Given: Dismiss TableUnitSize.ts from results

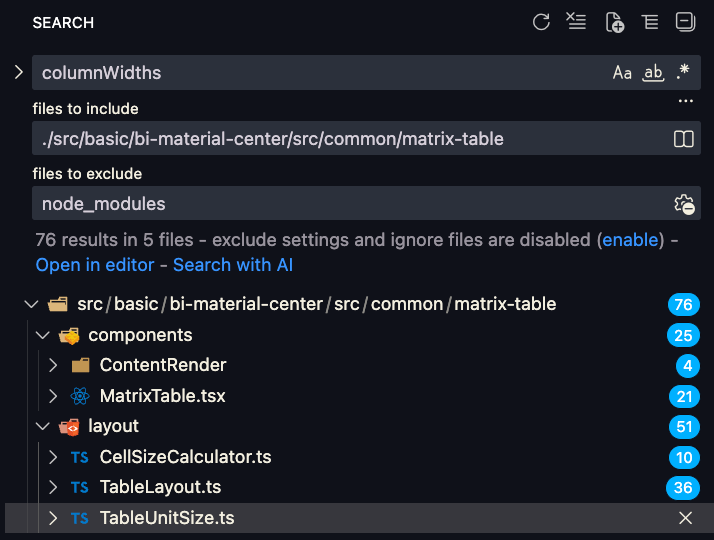Looking at the screenshot, I should tap(685, 518).
